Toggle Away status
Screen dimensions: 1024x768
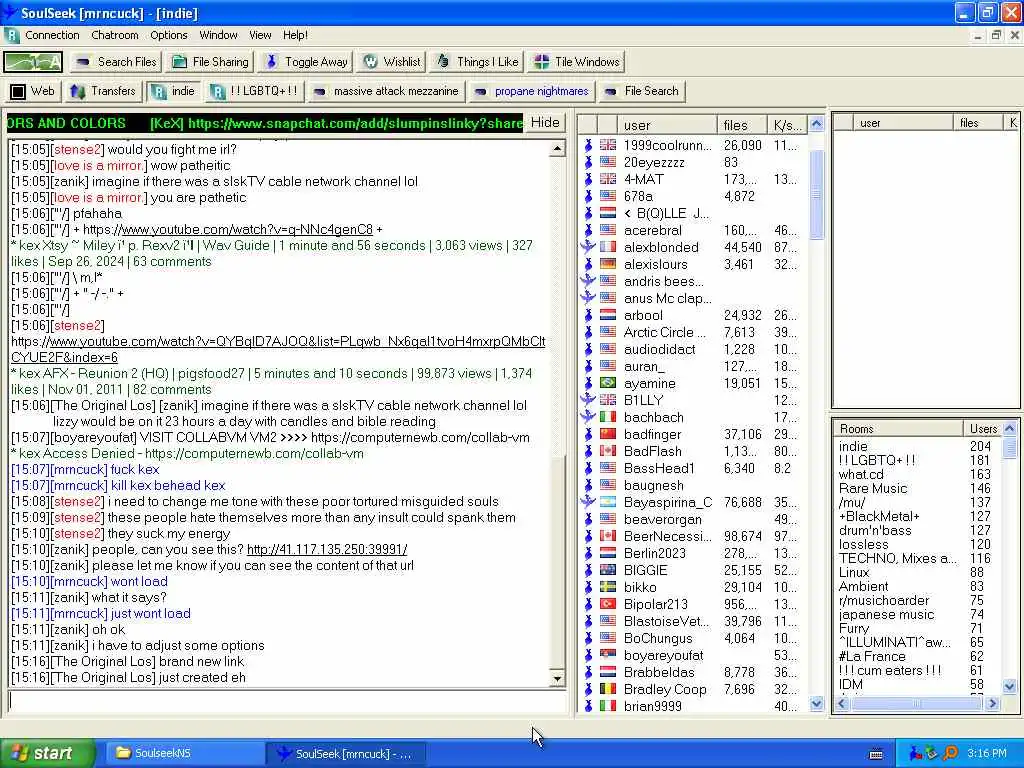coord(306,62)
